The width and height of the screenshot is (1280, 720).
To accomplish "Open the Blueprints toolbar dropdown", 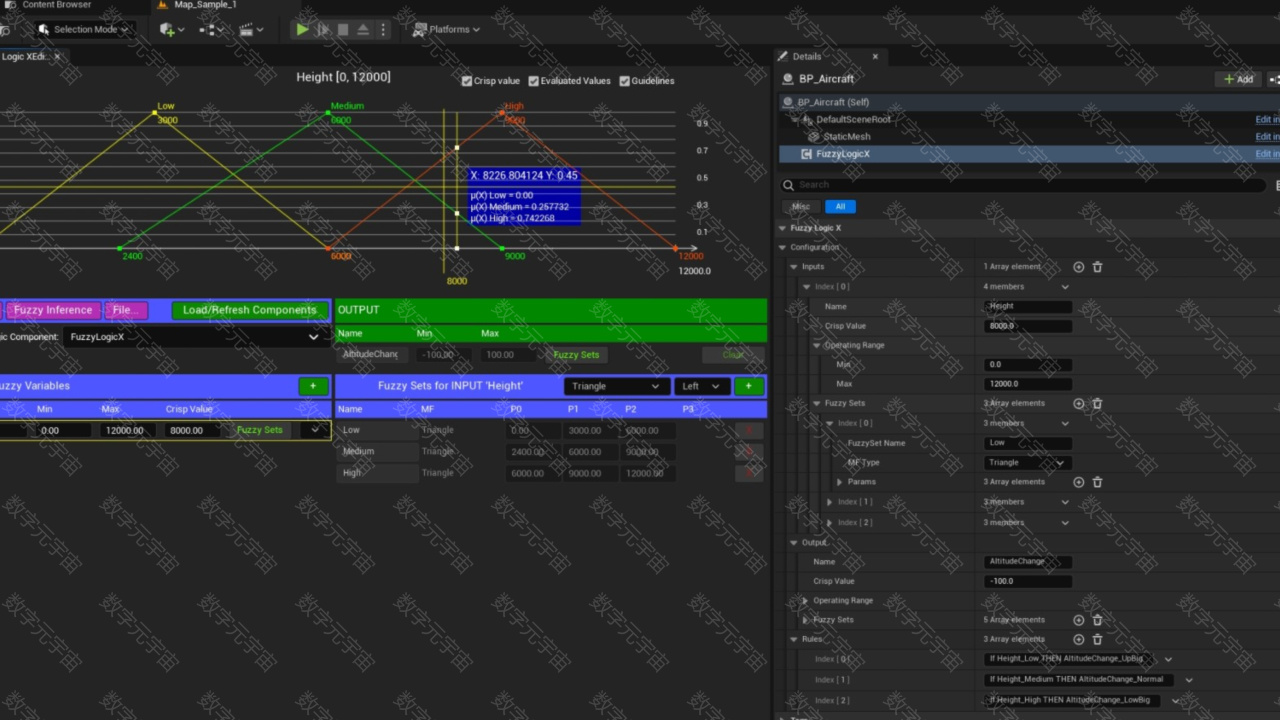I will tap(210, 30).
